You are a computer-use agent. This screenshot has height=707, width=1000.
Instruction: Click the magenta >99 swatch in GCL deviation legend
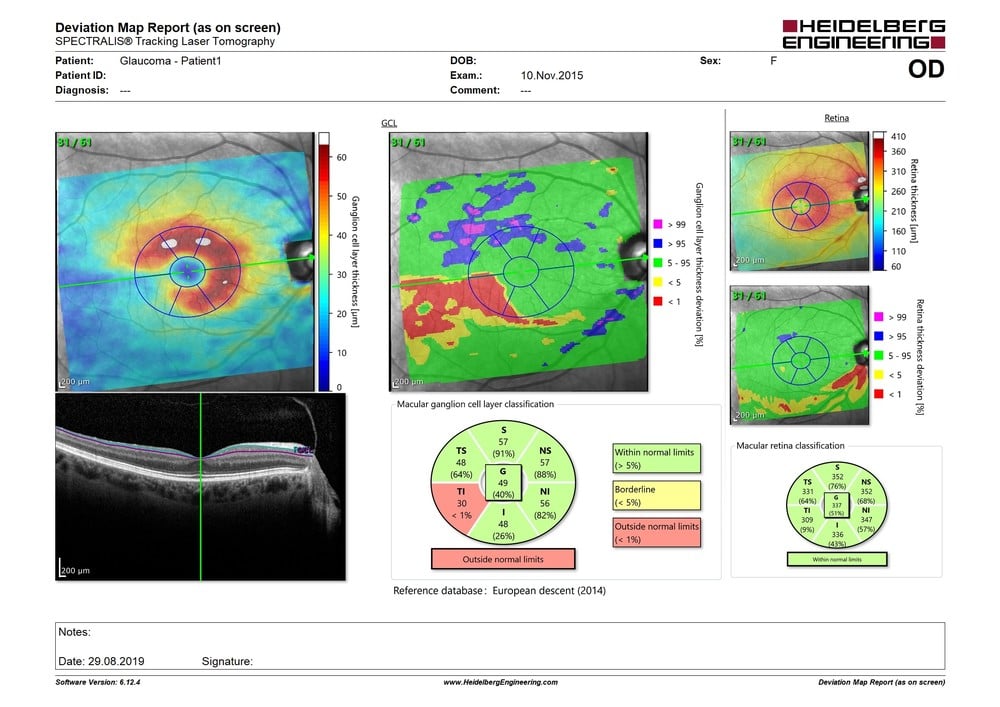pyautogui.click(x=656, y=223)
